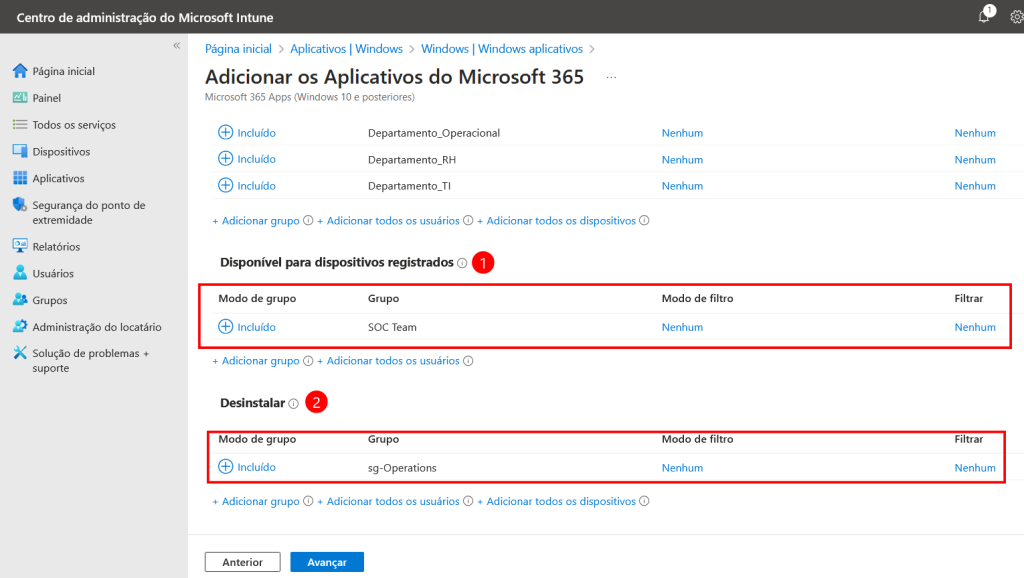Open Painel in sidebar
Screen dimensions: 1024x578
pos(46,98)
